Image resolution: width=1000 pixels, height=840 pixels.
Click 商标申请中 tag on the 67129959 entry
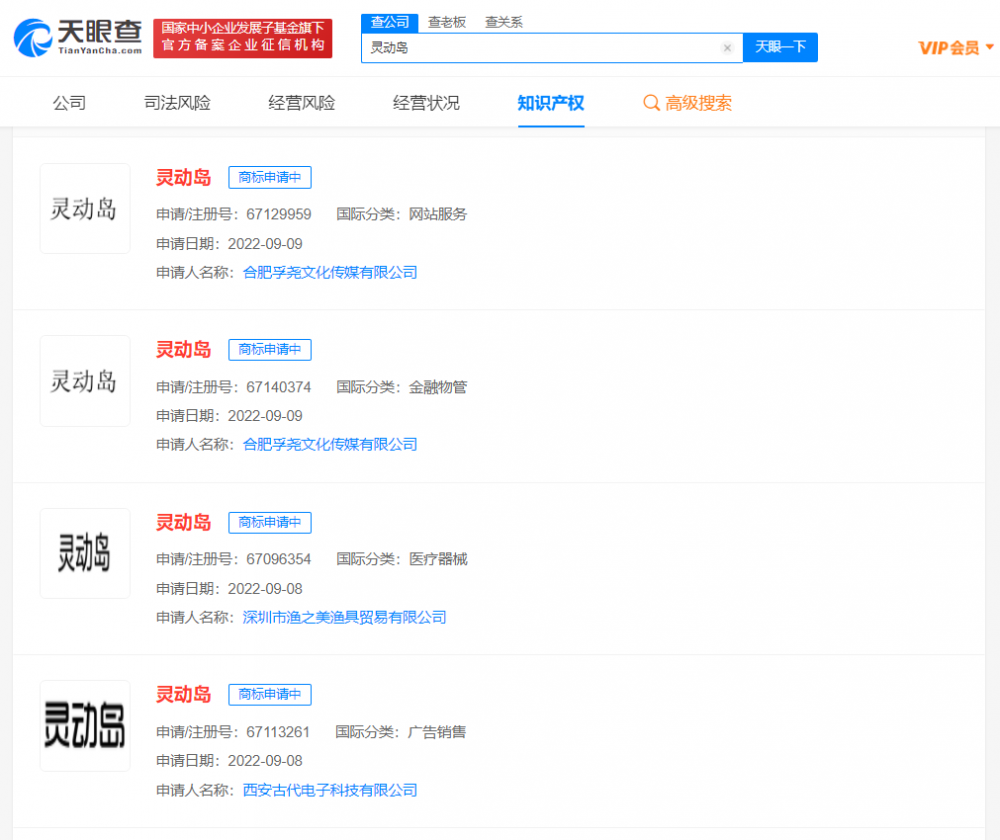(x=270, y=177)
